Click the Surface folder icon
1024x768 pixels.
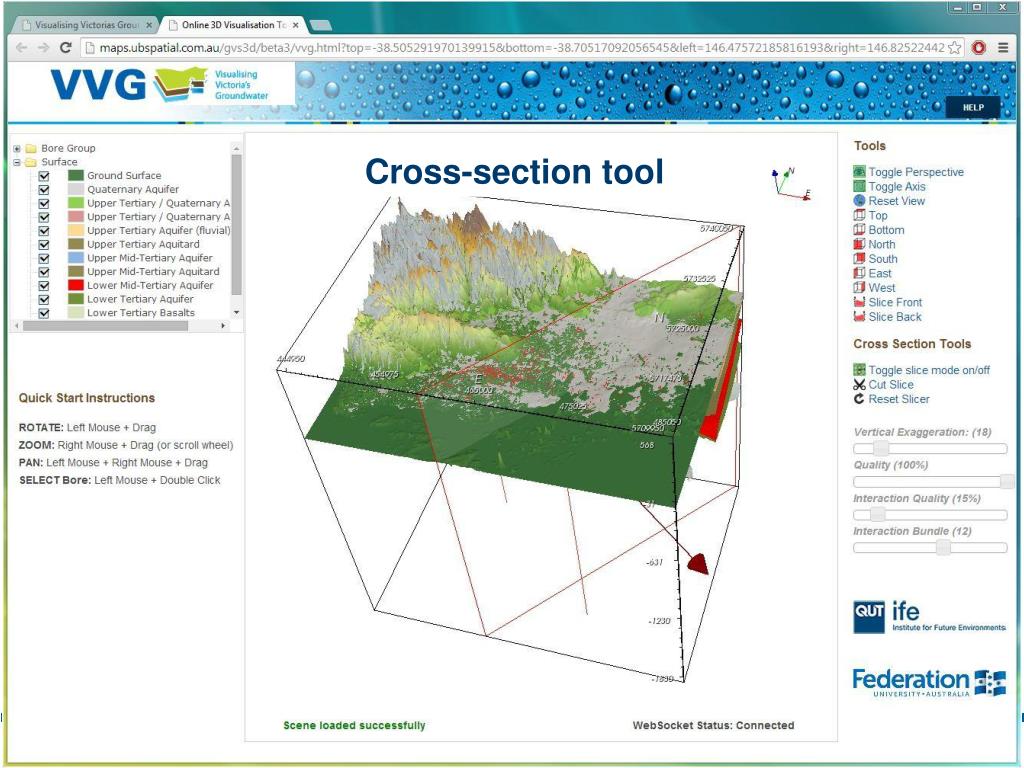pos(31,162)
